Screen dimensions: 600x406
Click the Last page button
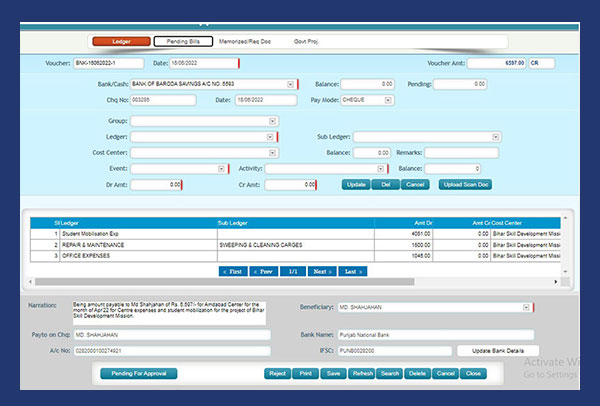[x=352, y=271]
